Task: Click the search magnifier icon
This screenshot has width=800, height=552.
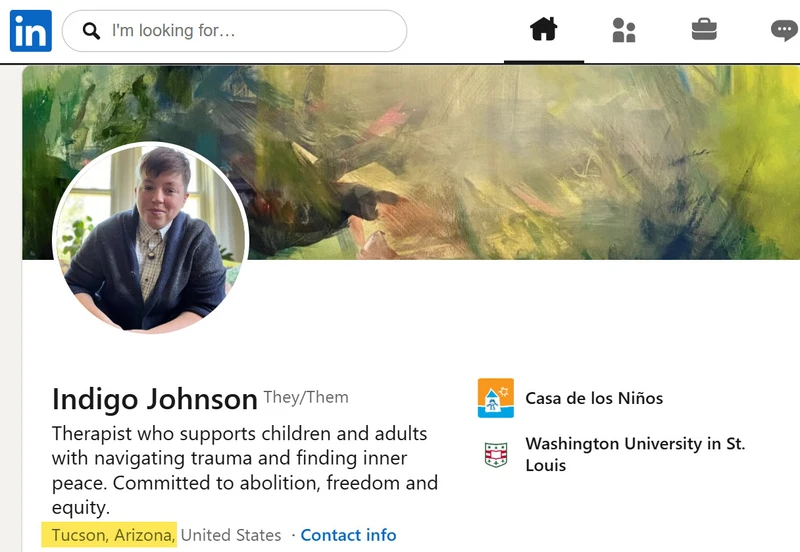Action: click(91, 31)
